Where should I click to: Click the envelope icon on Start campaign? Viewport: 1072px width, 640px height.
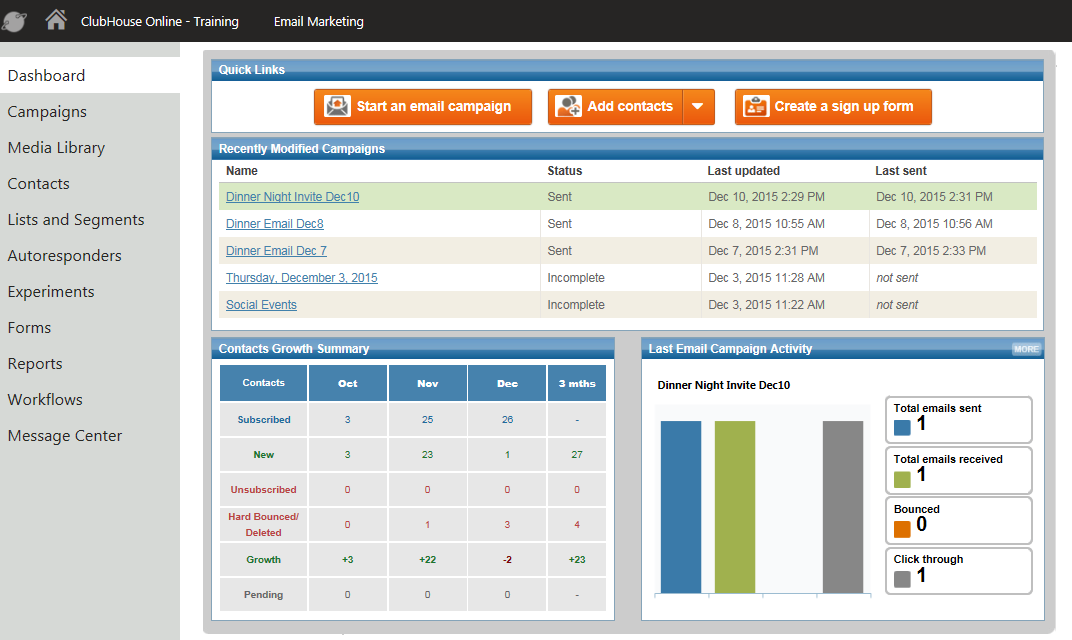(x=338, y=107)
